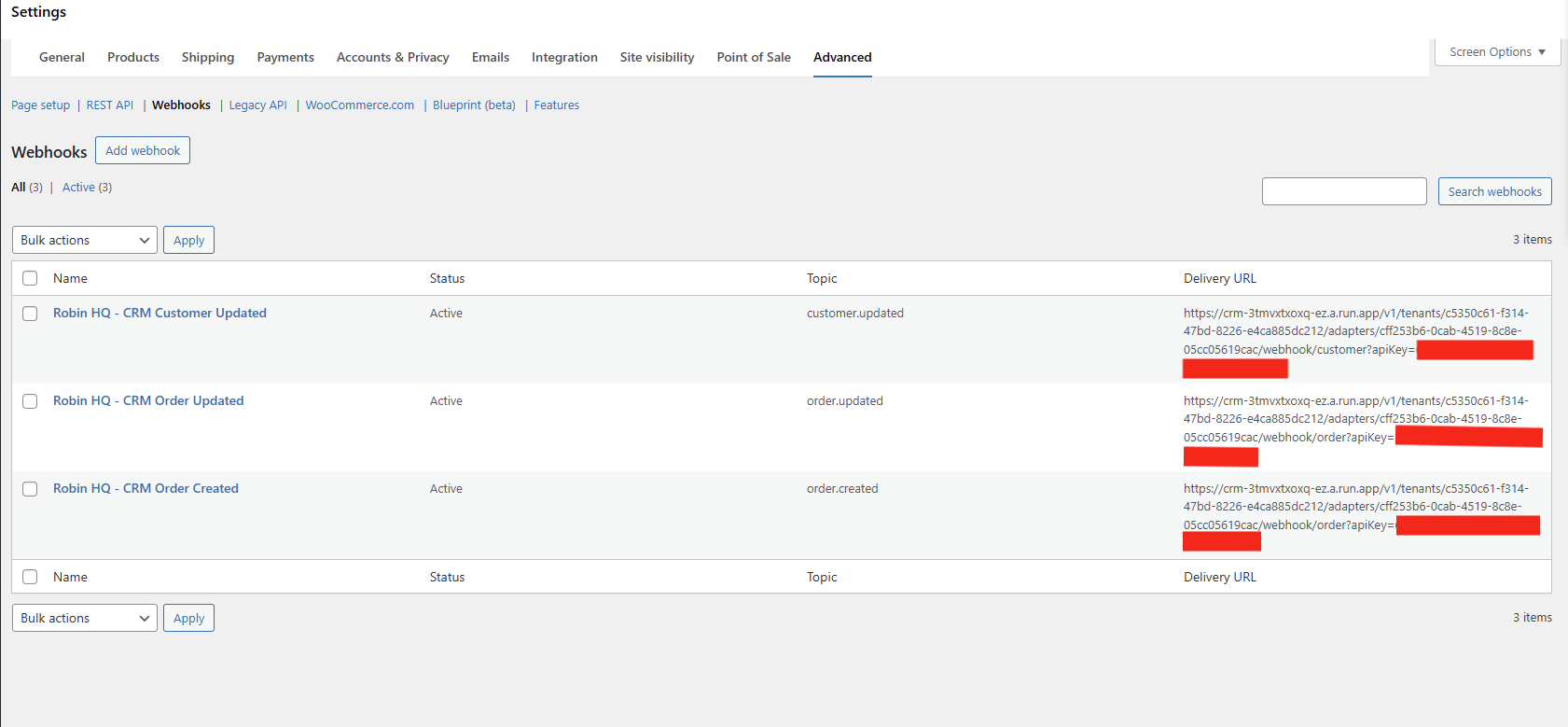Screen dimensions: 1568x727
Task: Expand the top Bulk actions dropdown
Action: point(85,240)
